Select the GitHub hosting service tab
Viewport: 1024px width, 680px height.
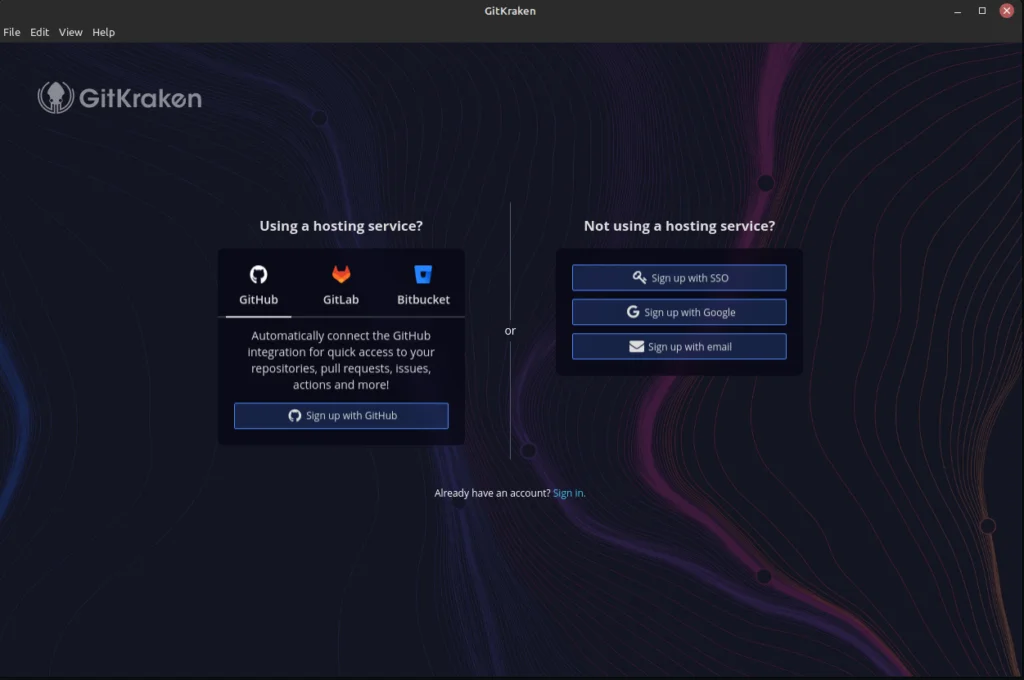[x=259, y=285]
